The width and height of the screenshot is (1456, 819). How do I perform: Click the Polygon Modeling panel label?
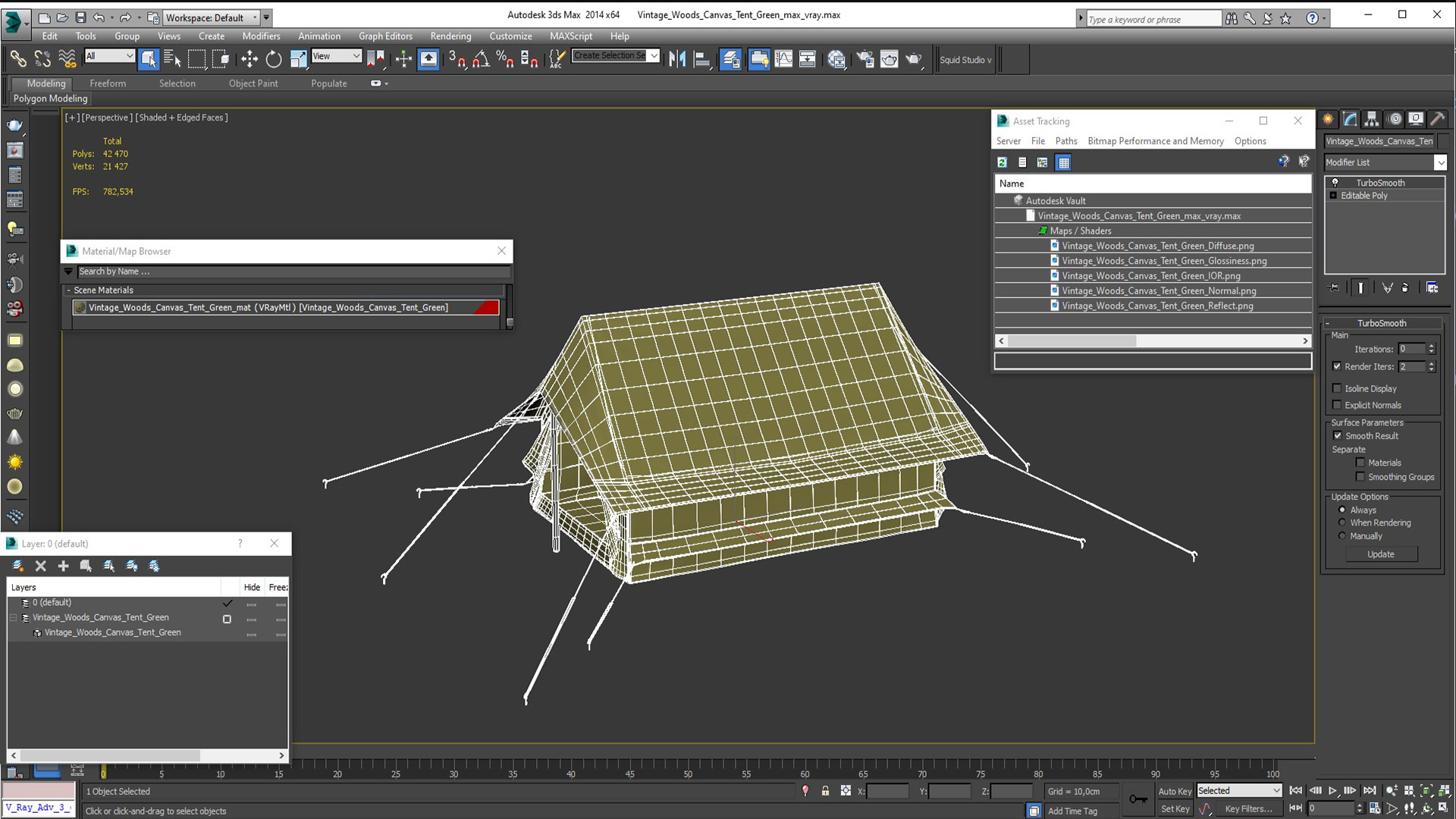51,99
